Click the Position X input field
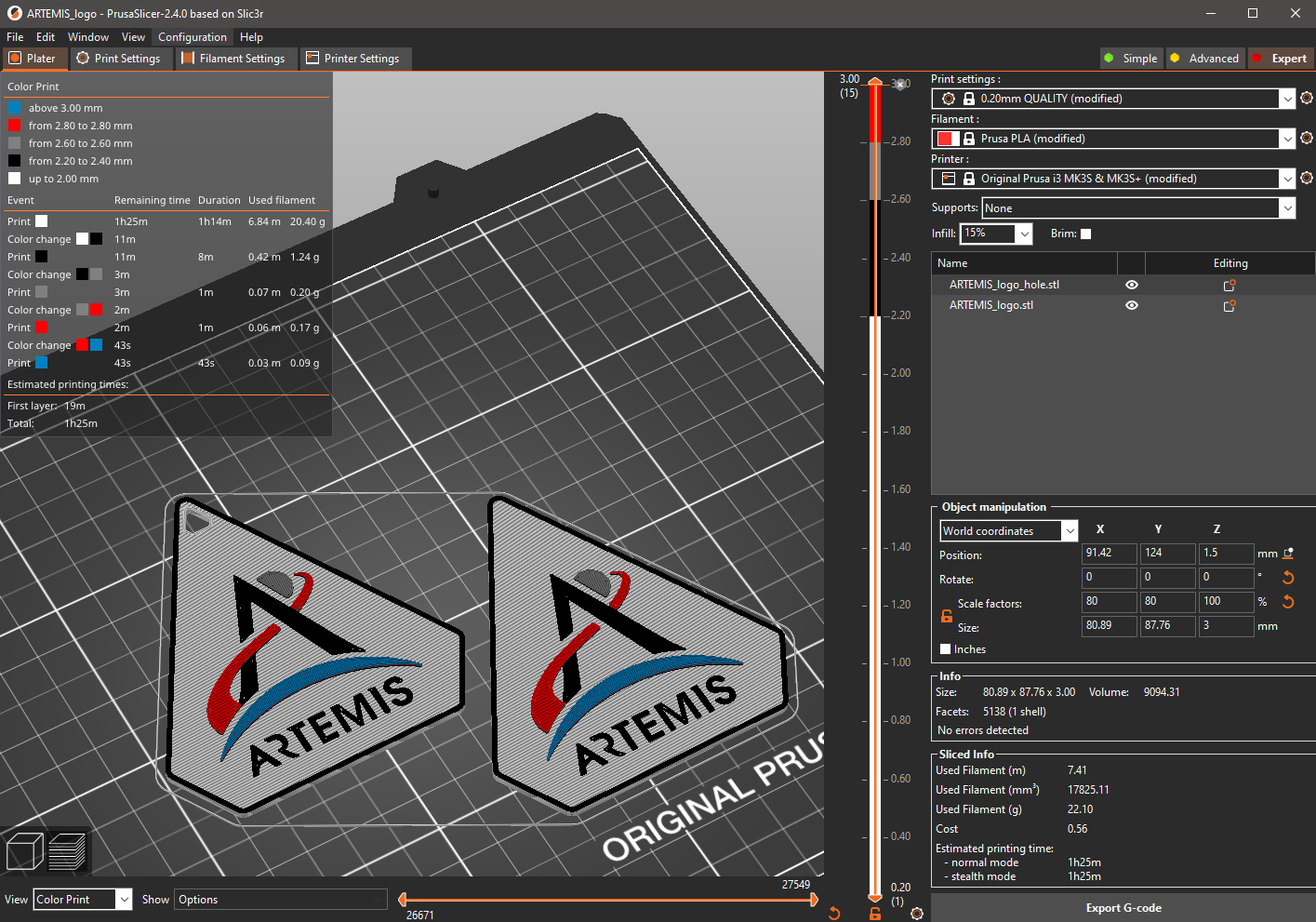Screen dimensions: 1316x922 [1110, 554]
